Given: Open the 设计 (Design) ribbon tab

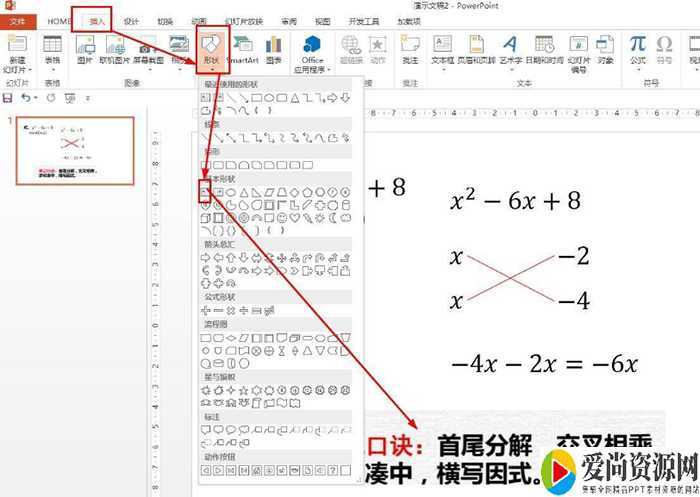Looking at the screenshot, I should [x=131, y=20].
